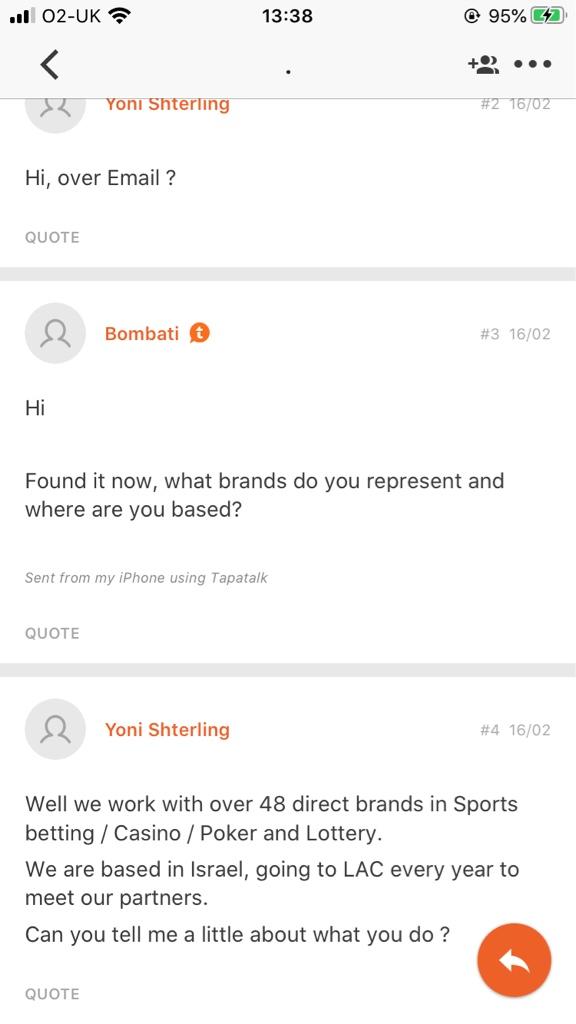Tap the orange floating reply button
This screenshot has height=1024, width=576.
(x=514, y=960)
